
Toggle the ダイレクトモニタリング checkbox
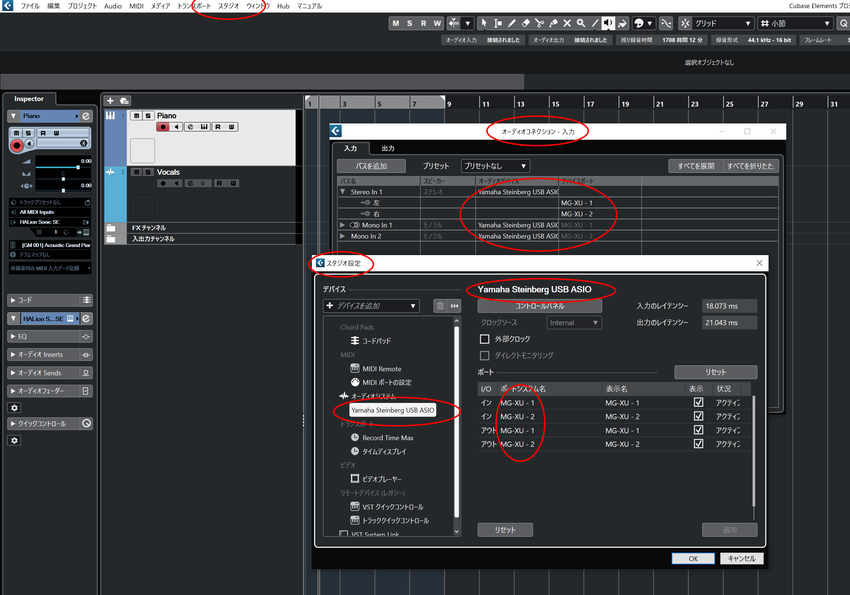click(485, 355)
